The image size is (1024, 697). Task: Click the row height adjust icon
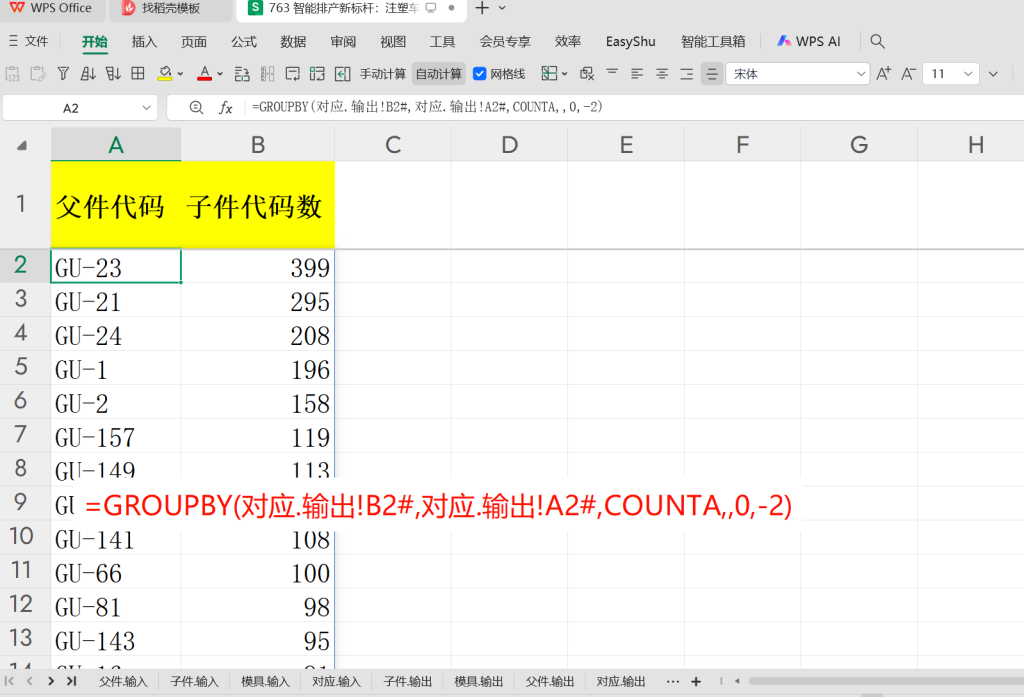242,74
